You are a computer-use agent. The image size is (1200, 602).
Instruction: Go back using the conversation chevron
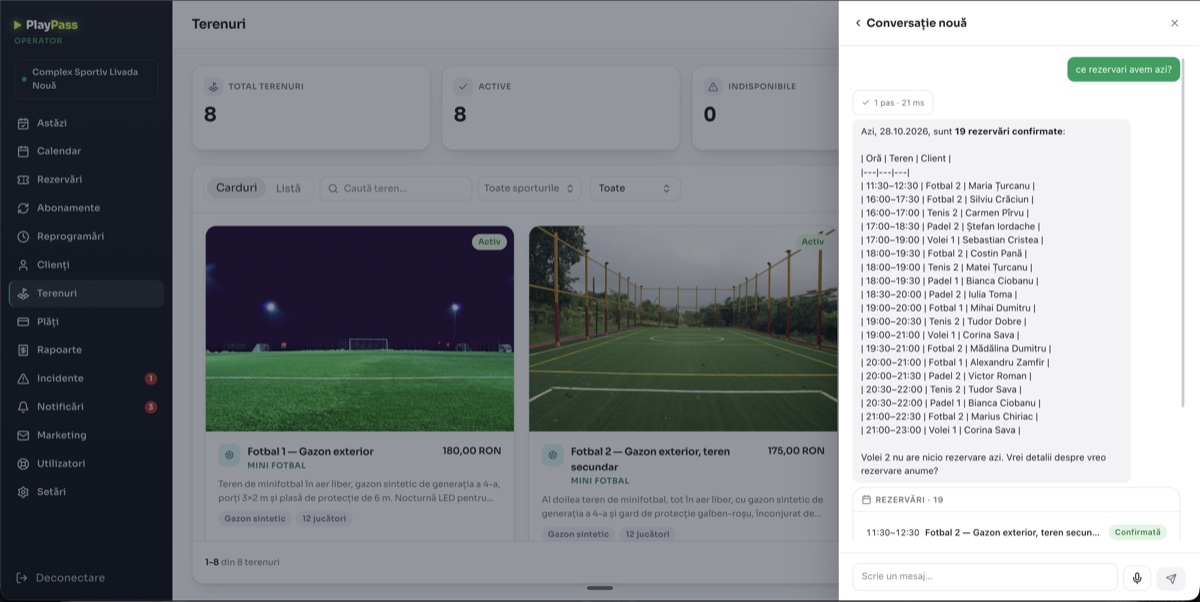[x=857, y=23]
